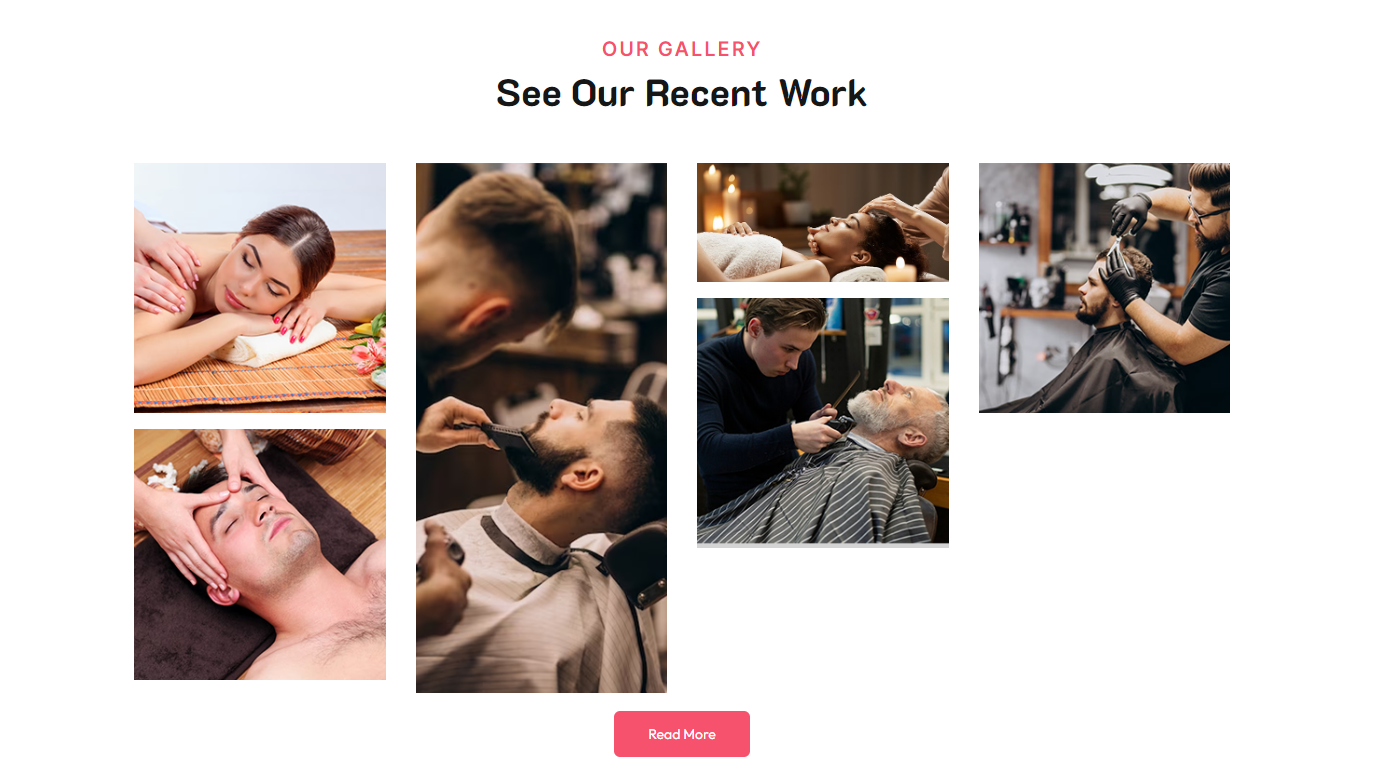Click the Read More button
The image size is (1379, 766).
(681, 734)
